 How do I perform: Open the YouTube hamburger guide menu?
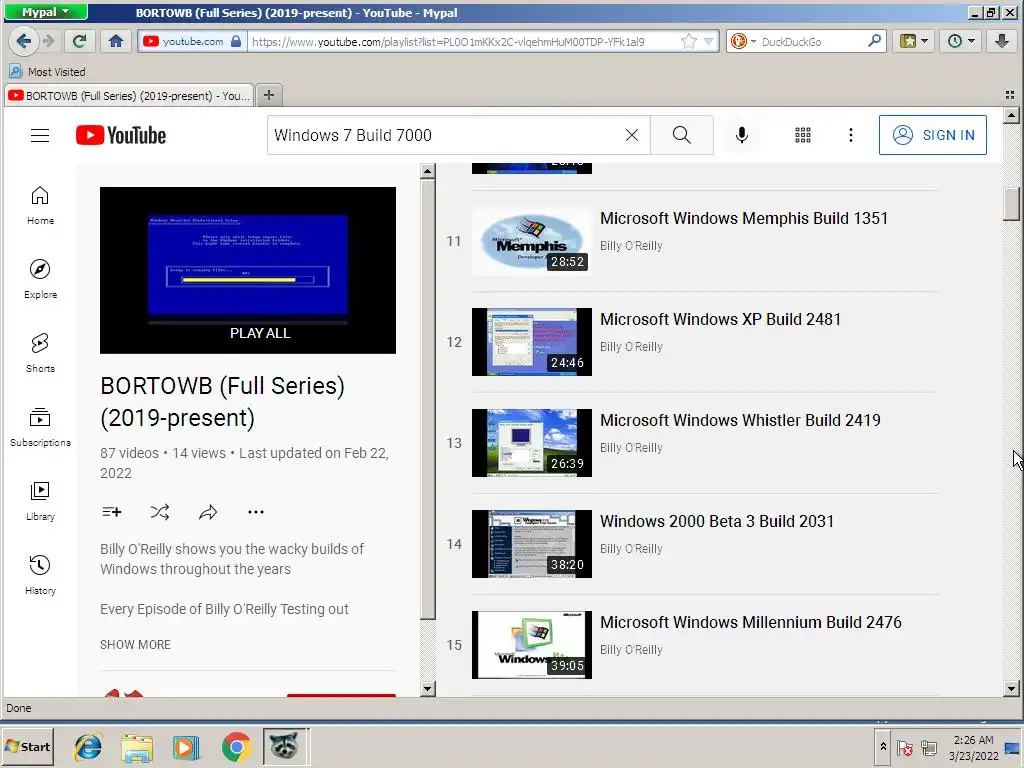click(40, 135)
